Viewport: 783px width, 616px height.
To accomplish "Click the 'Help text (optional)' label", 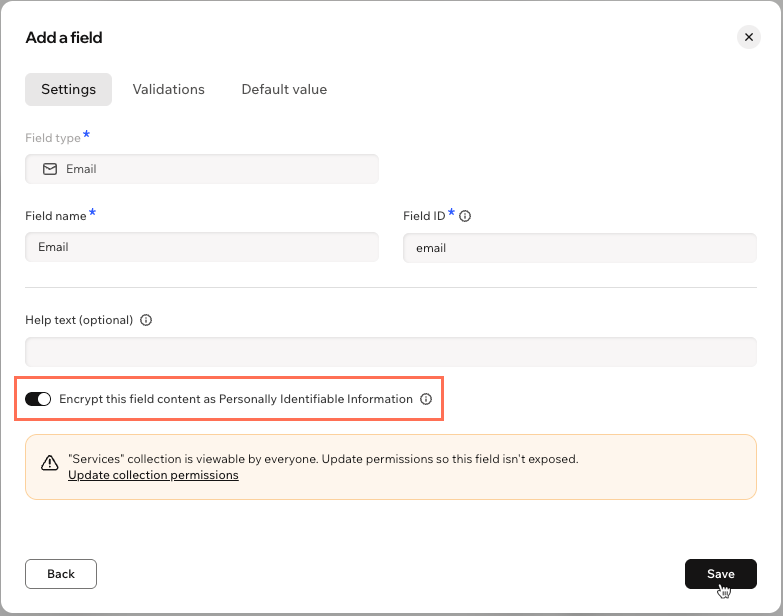I will tap(79, 320).
